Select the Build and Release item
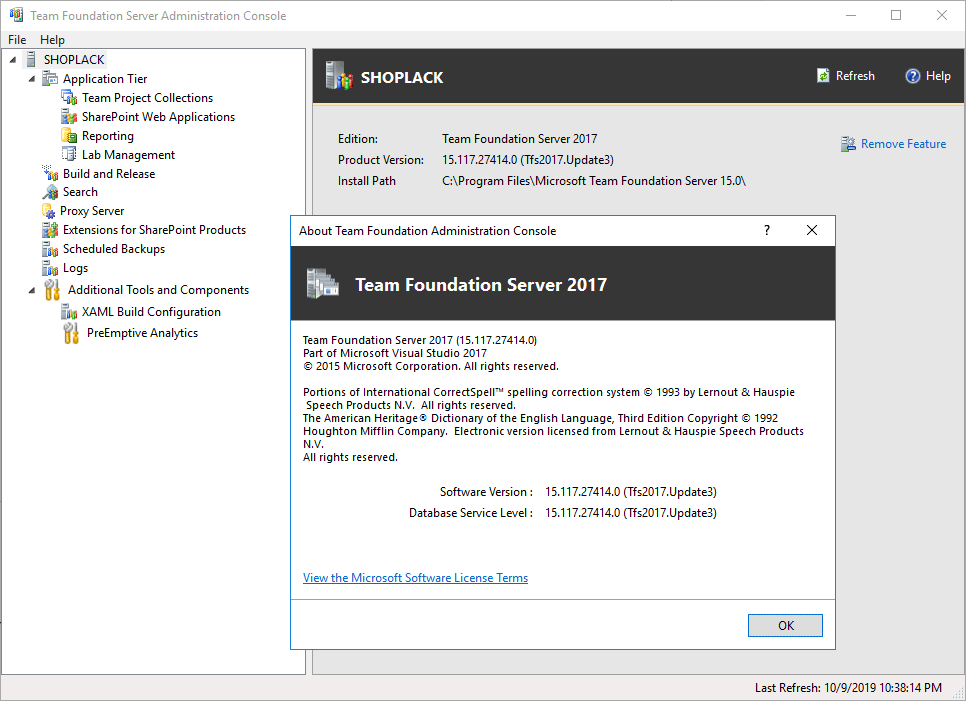Viewport: 966px width, 701px height. point(109,174)
